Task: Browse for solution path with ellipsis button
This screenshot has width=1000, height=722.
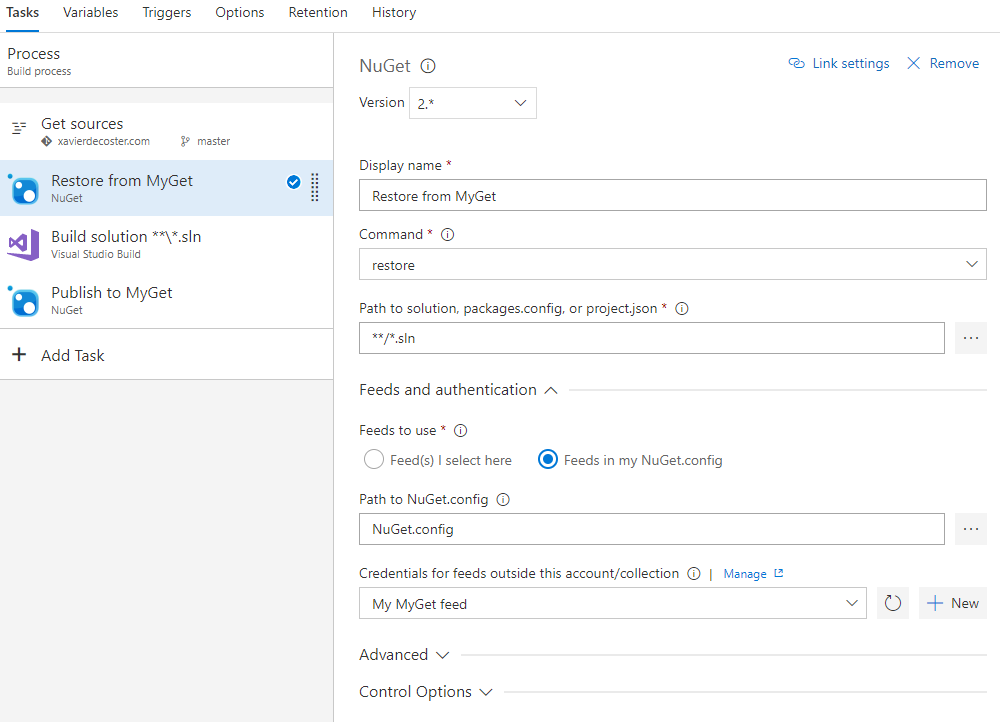Action: pos(970,338)
